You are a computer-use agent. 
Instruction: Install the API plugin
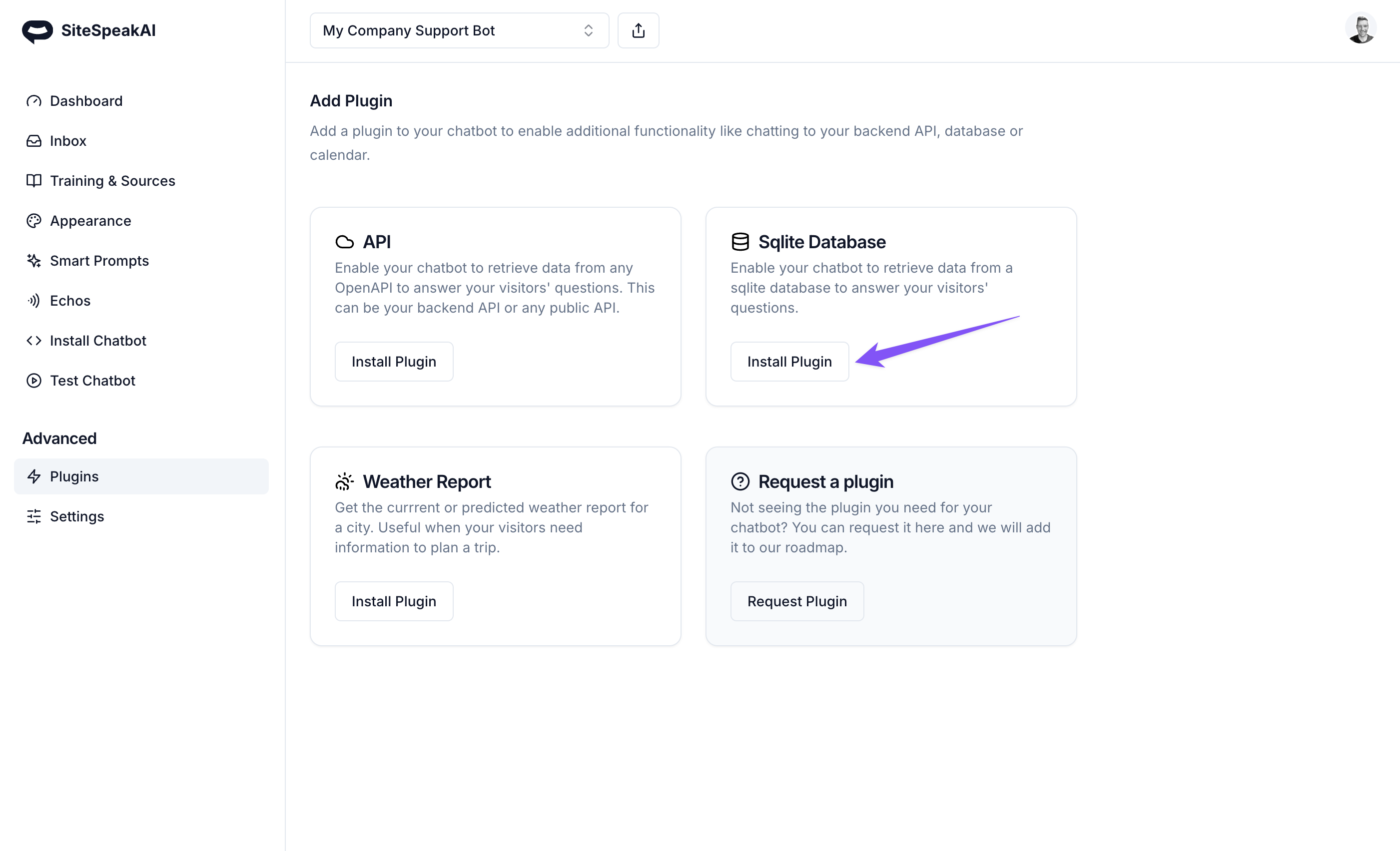click(x=394, y=362)
